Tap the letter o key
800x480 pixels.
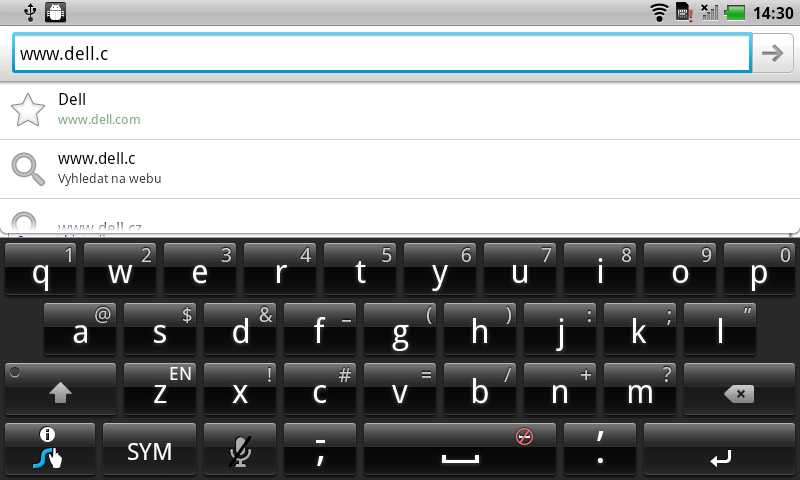point(680,269)
